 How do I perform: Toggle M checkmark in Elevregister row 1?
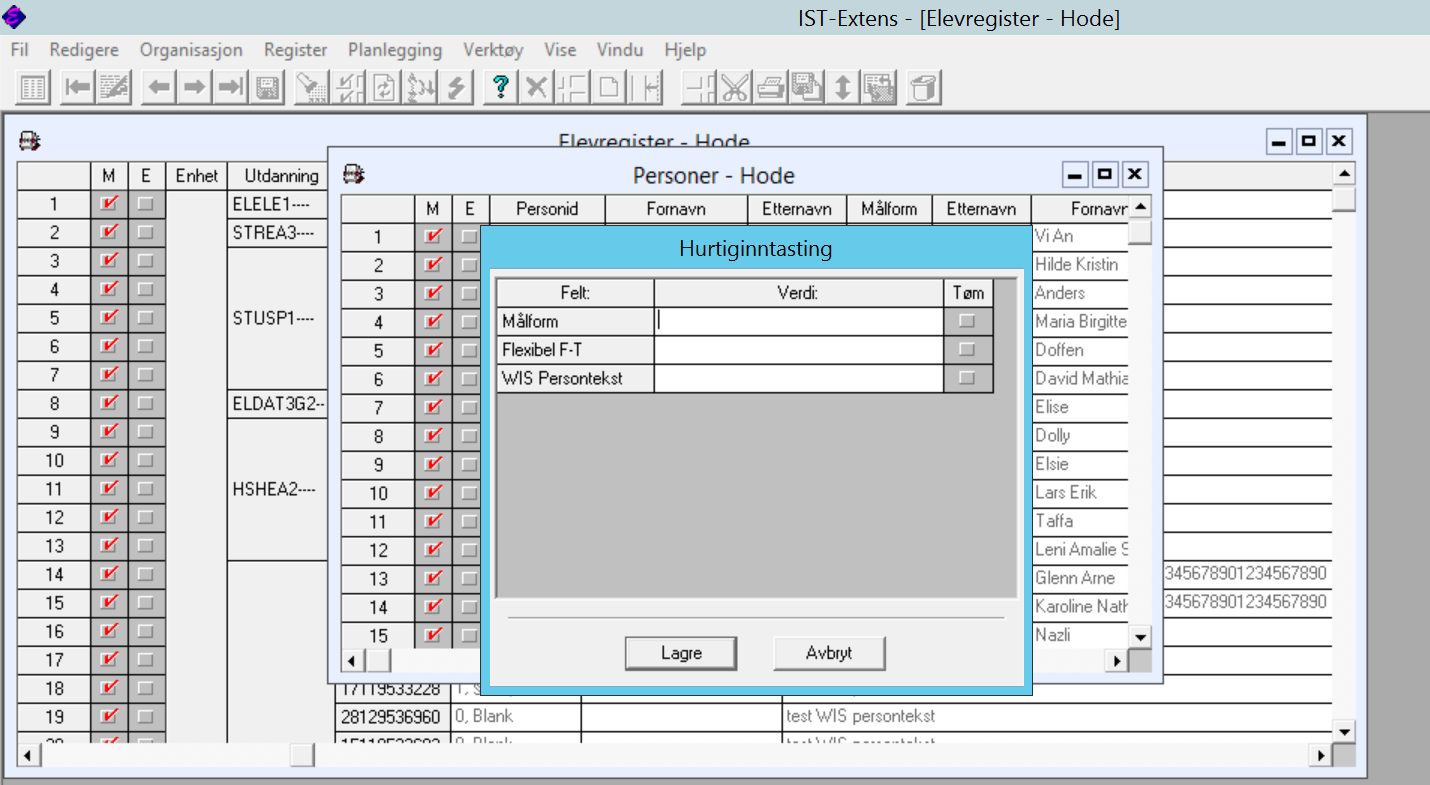pyautogui.click(x=110, y=204)
